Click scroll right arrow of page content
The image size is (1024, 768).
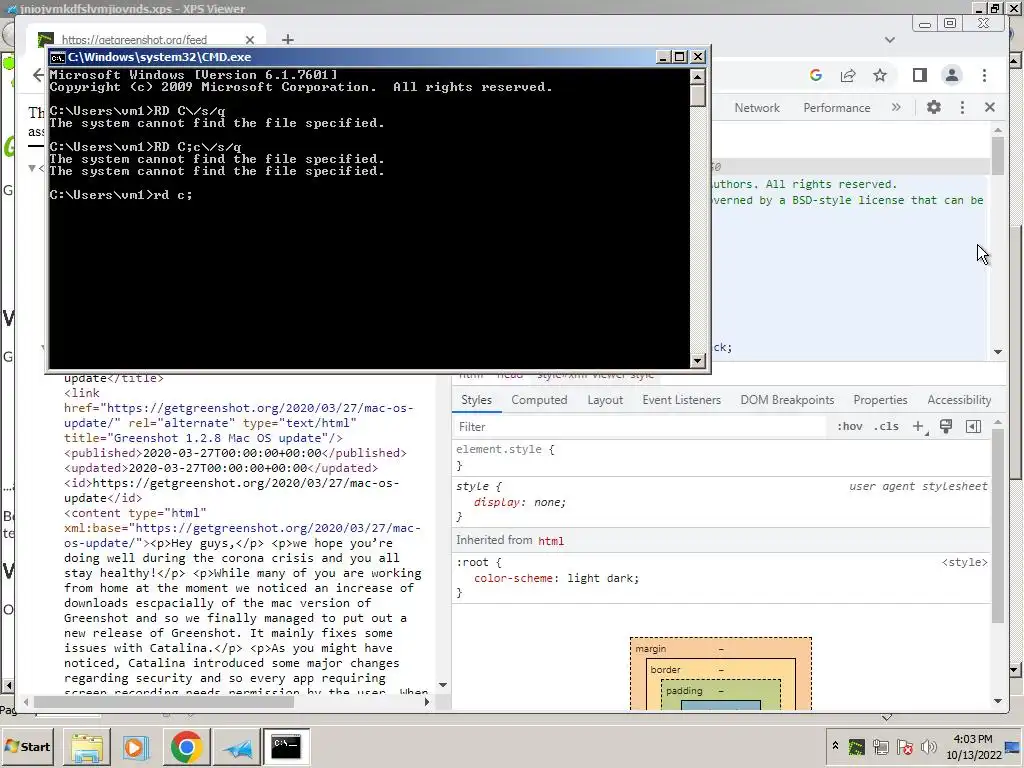pos(427,702)
